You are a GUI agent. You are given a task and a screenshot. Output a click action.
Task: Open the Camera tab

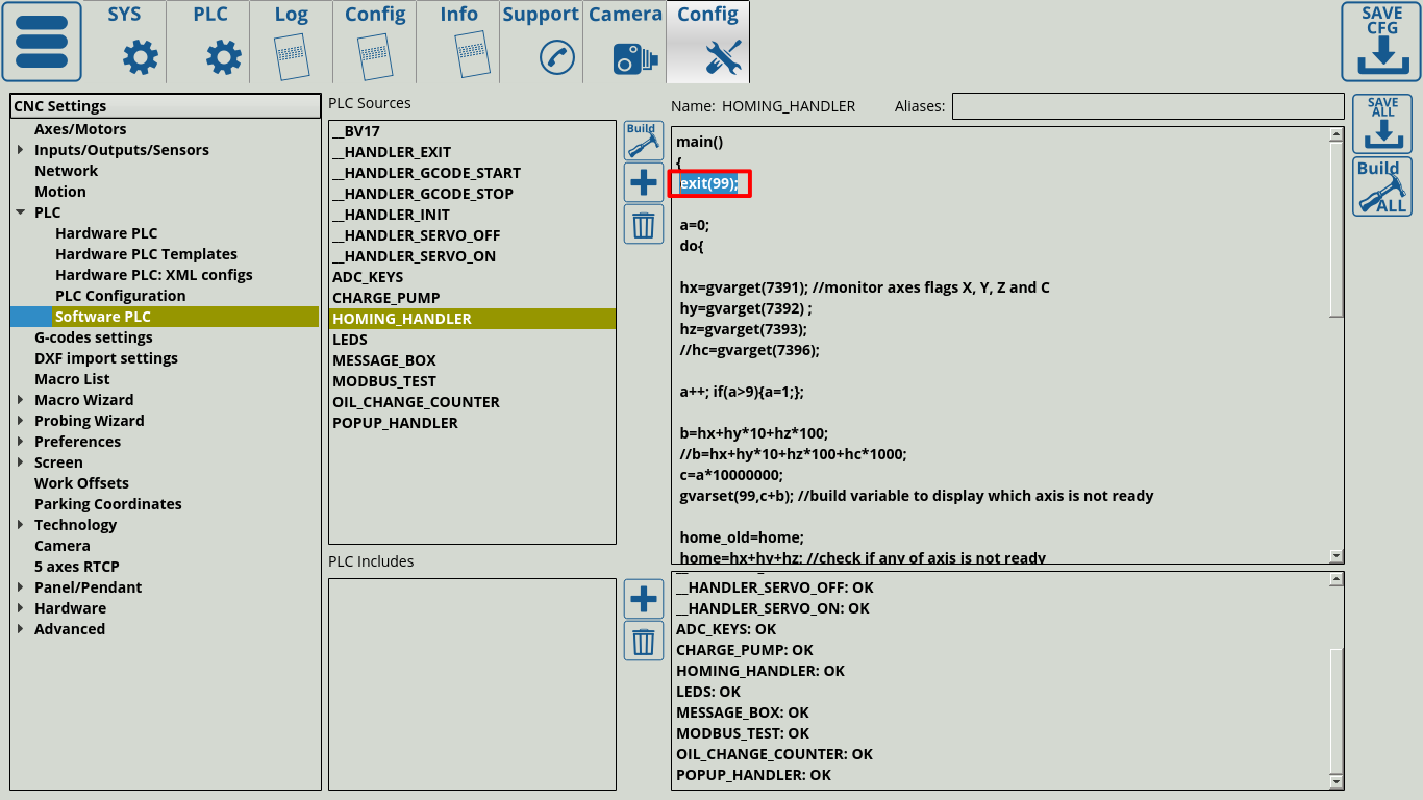pos(624,41)
